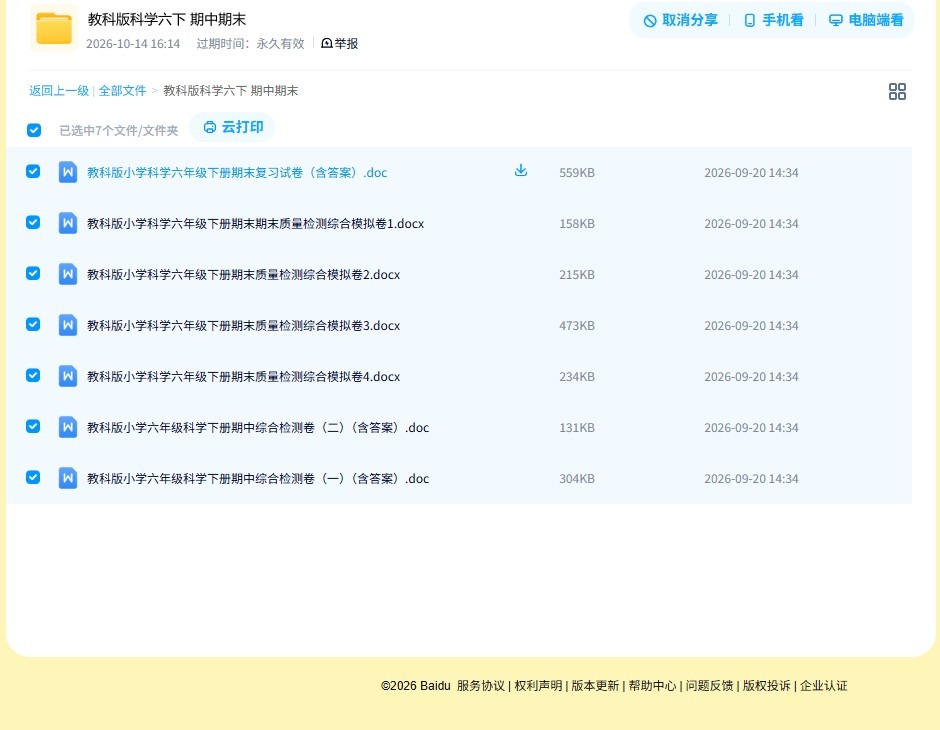Uncheck 期末复习试卷（含答案）.doc checkbox
The image size is (940, 730).
33,171
